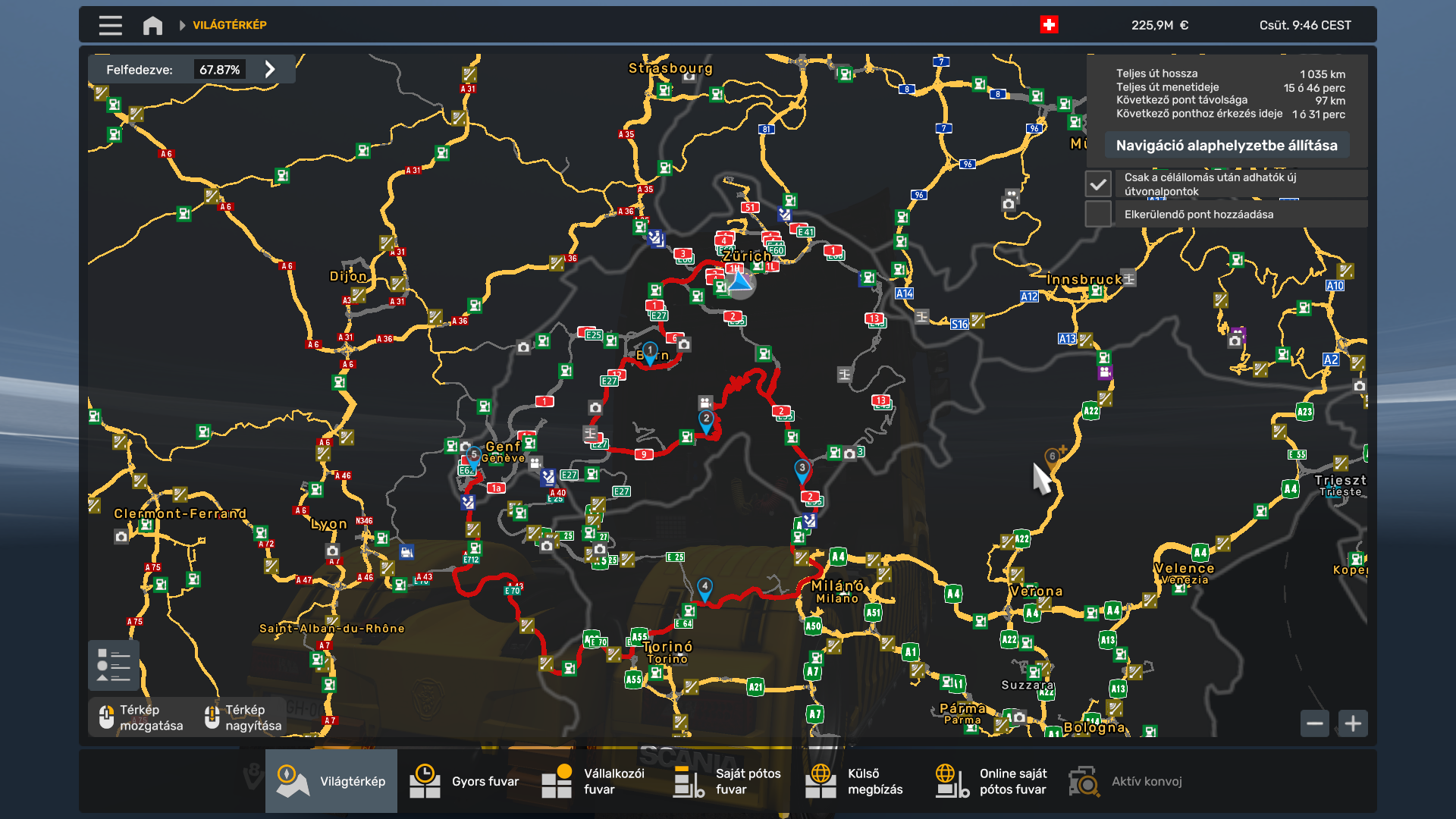Select waypoint marker 1 near Bern
The image size is (1456, 819).
tap(650, 353)
